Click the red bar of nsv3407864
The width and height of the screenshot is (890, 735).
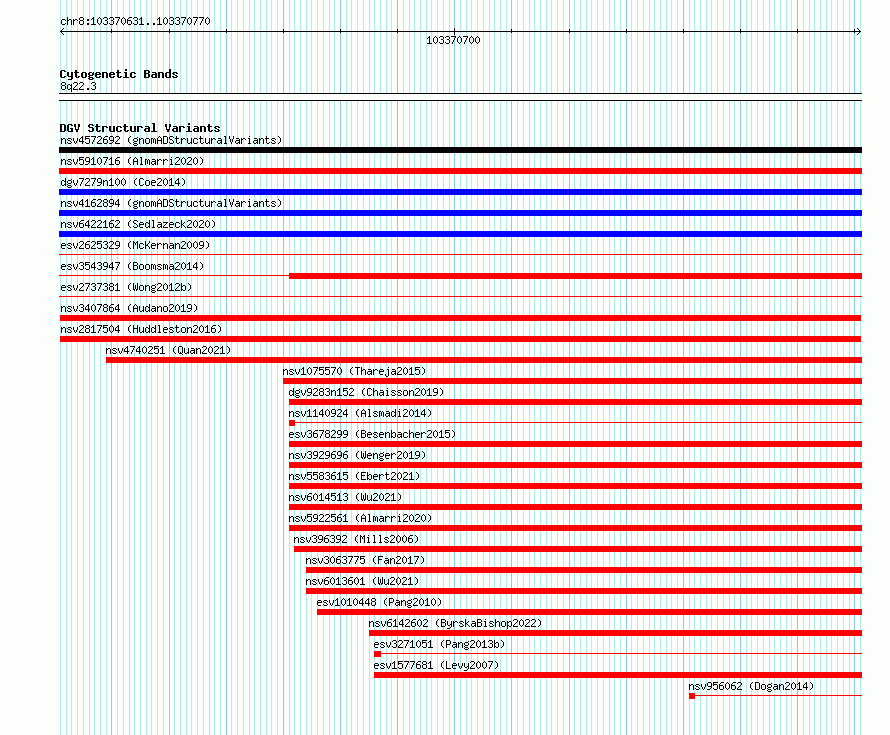pyautogui.click(x=460, y=318)
